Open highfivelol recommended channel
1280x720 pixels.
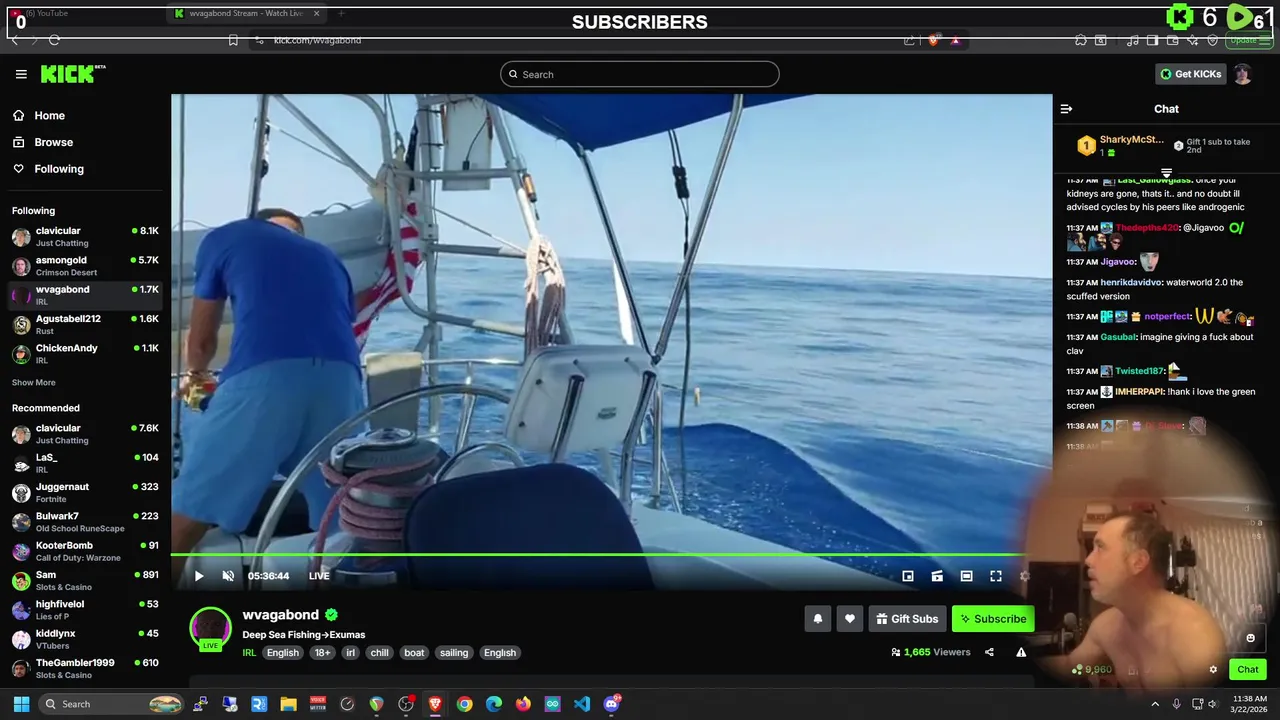point(85,610)
